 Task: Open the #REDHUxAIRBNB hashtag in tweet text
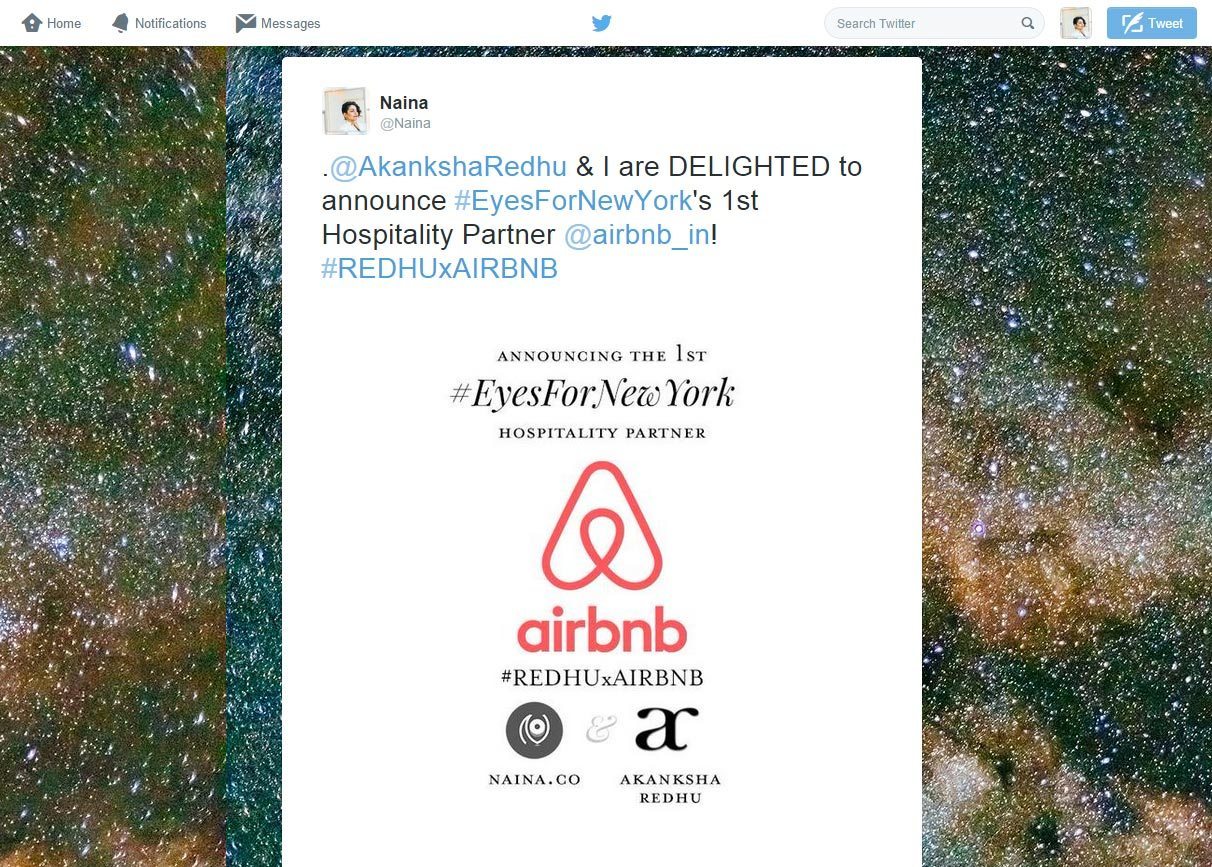click(440, 269)
